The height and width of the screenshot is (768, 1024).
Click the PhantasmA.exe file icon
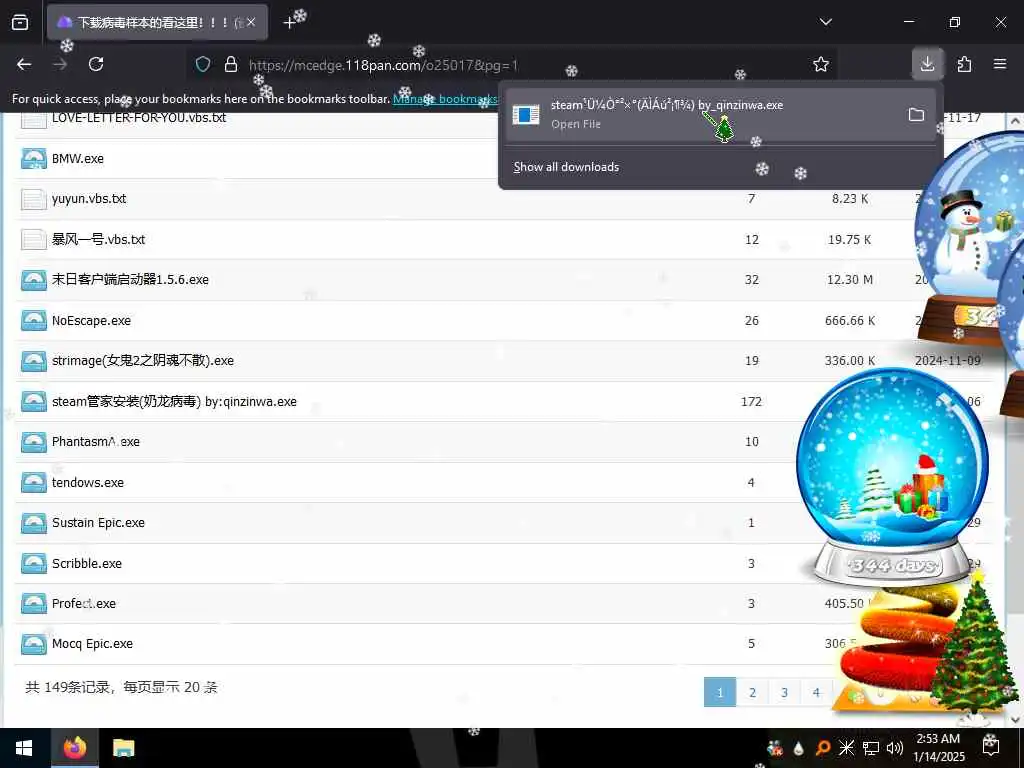click(x=33, y=442)
